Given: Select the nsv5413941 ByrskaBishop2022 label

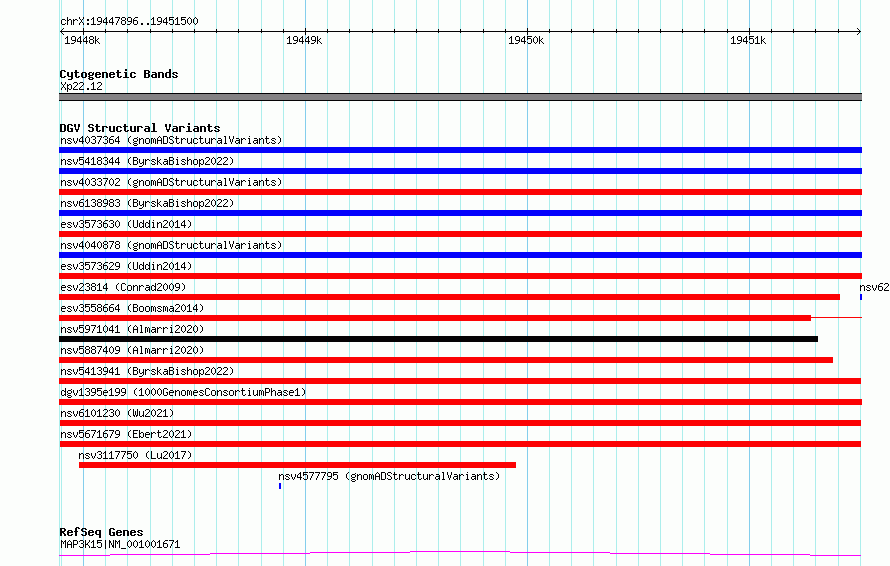Looking at the screenshot, I should (147, 371).
